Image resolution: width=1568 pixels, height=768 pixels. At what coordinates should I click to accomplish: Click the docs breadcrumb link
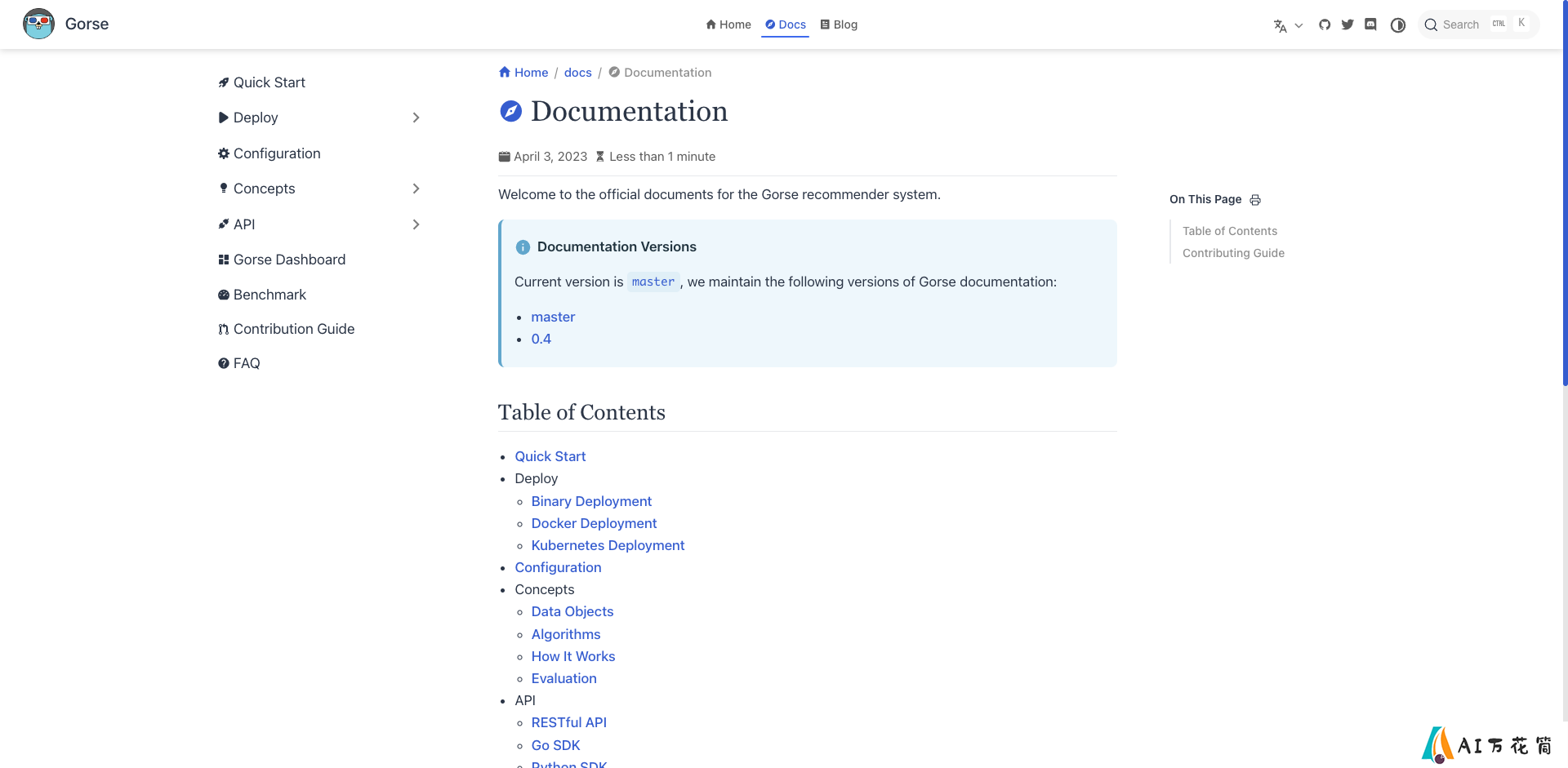(578, 73)
